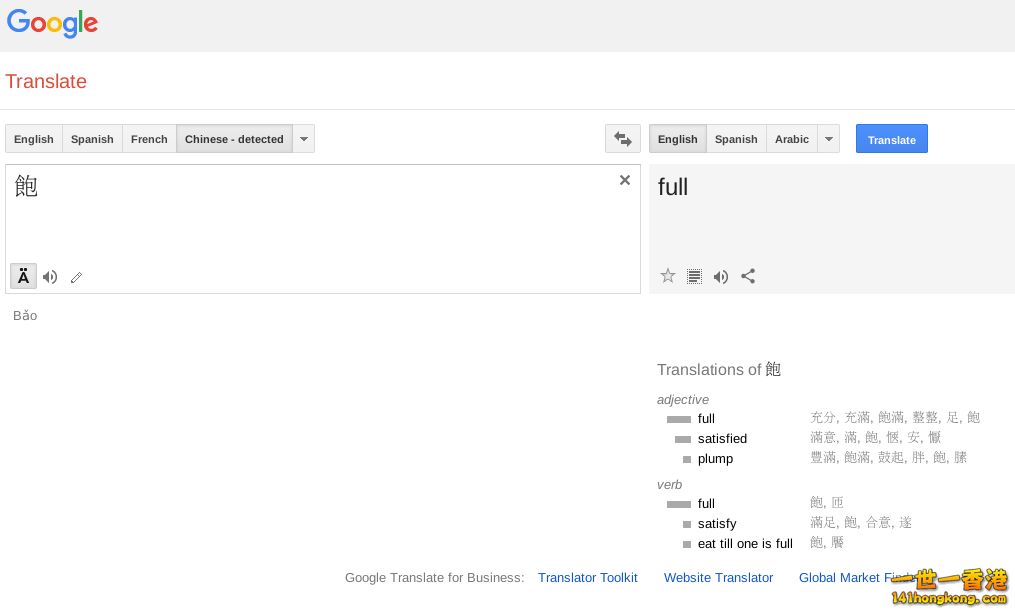Open source language dropdown arrow
1015x612 pixels.
[304, 139]
